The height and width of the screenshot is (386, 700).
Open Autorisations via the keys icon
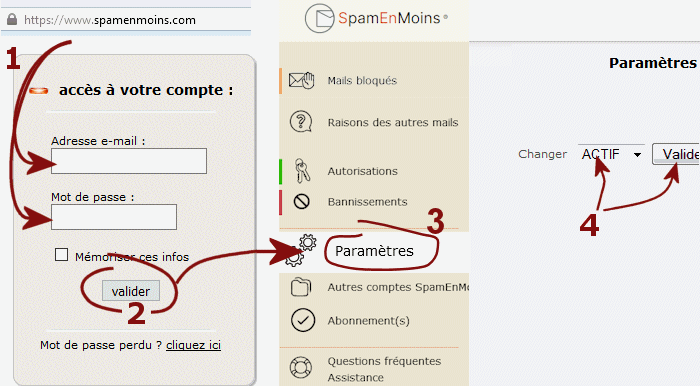pos(302,171)
